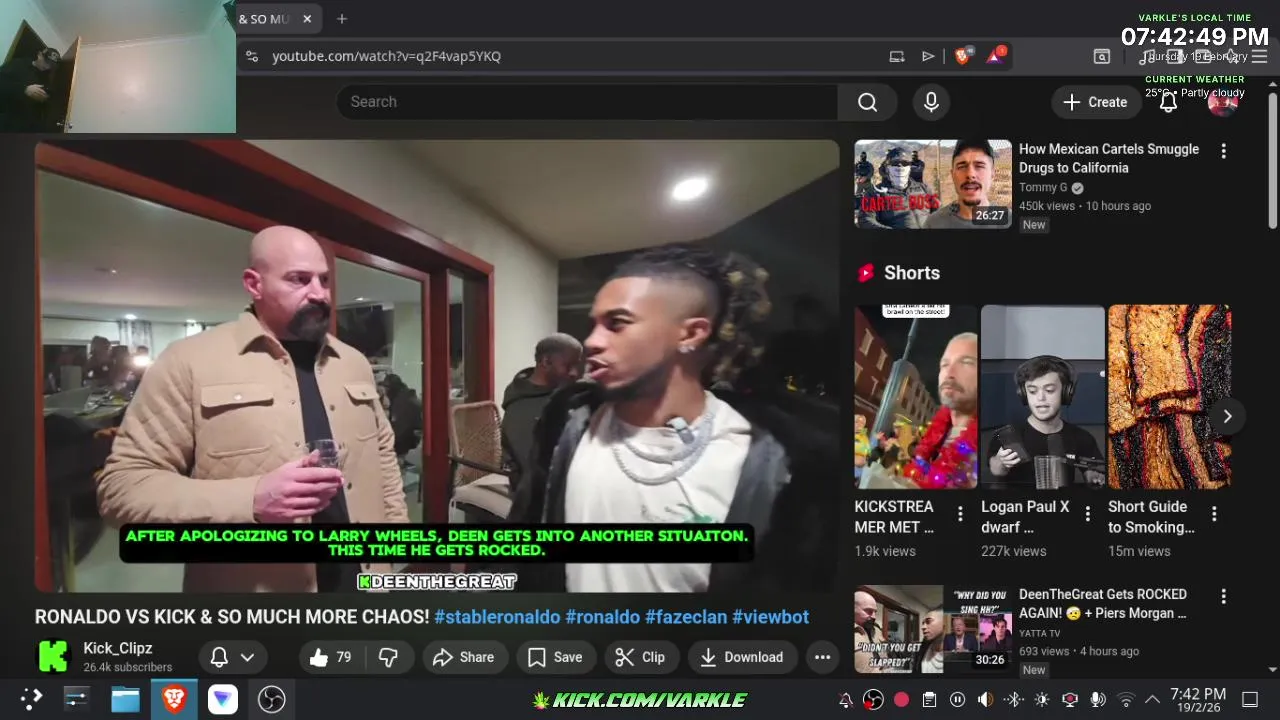Open file manager folder in taskbar
This screenshot has height=720, width=1280.
125,699
